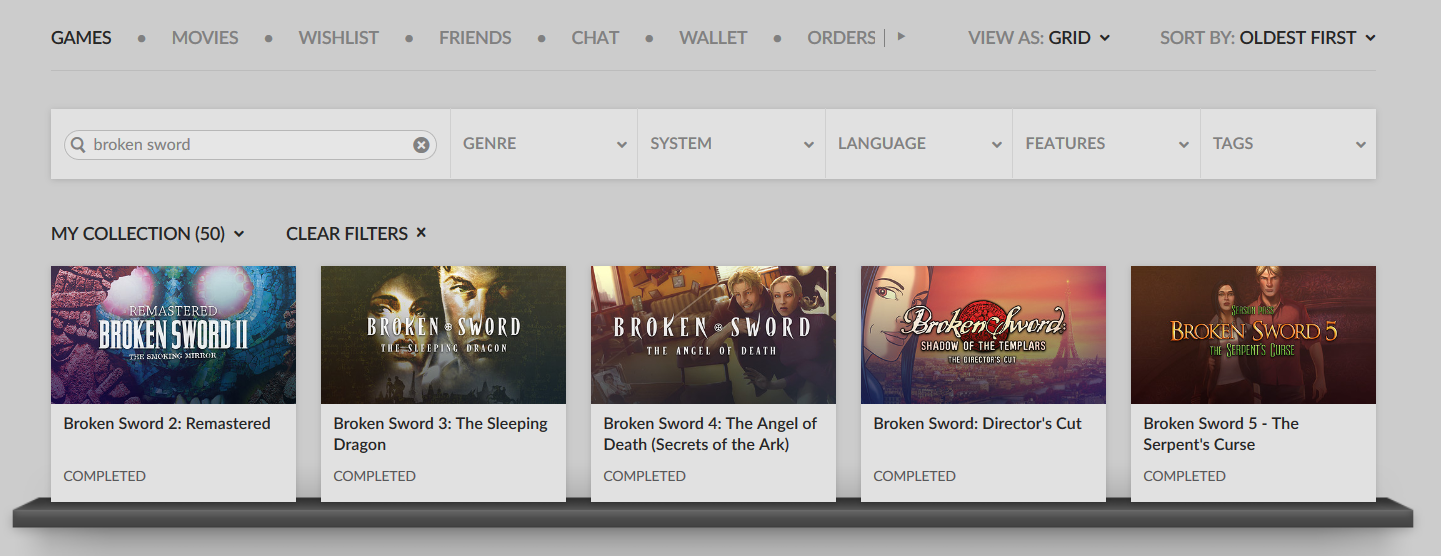
Task: Click title 'Broken Sword 2: Remastered'
Action: coord(167,424)
